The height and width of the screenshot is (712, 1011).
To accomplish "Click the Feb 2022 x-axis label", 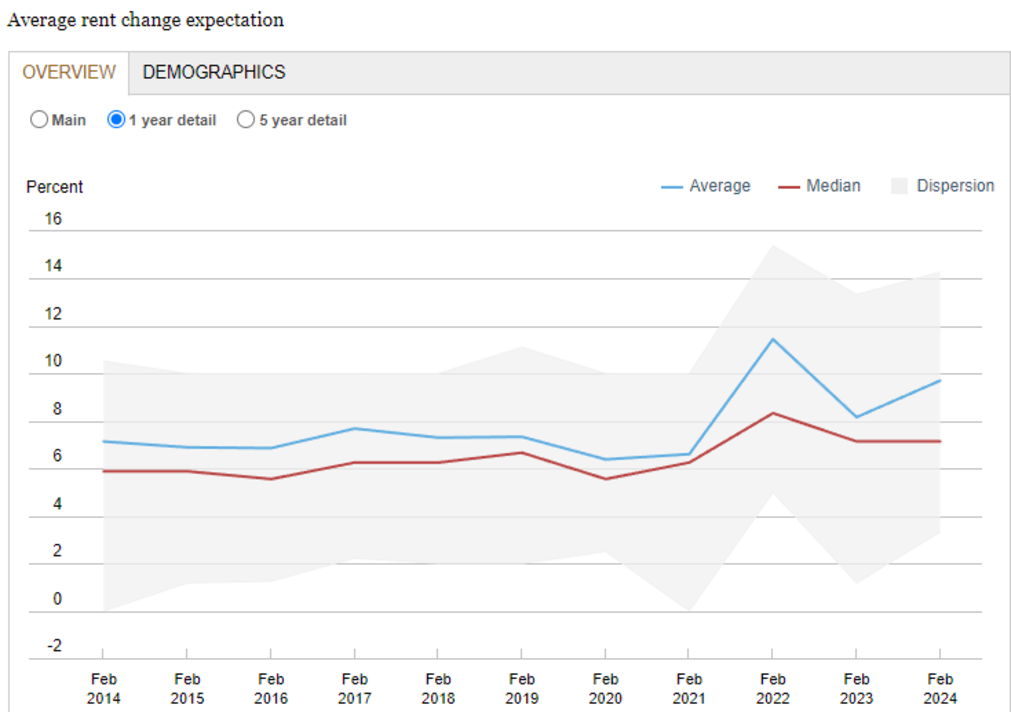I will 772,688.
